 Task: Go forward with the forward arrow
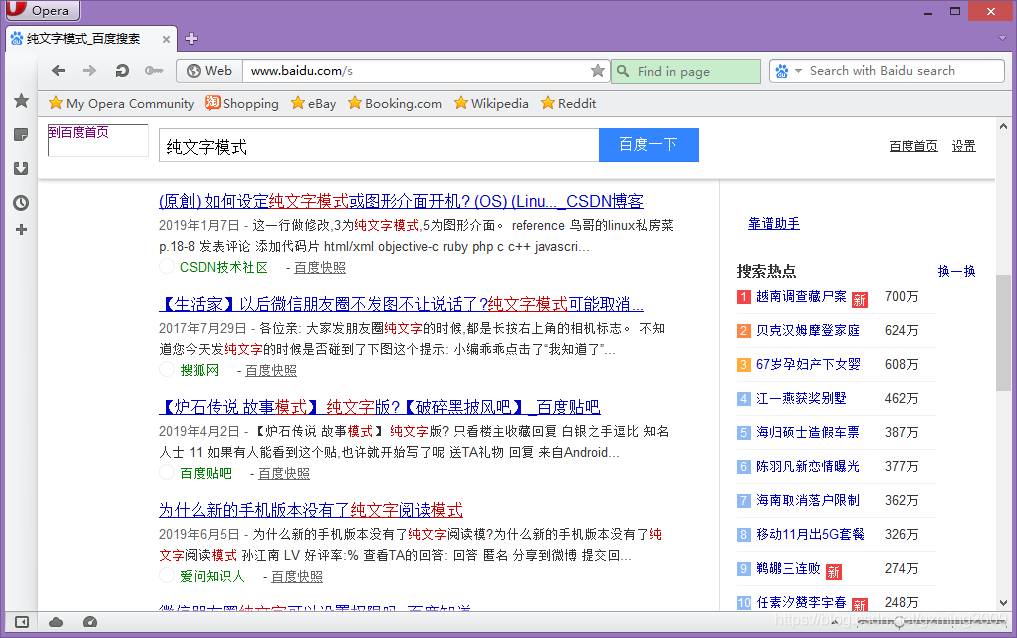(90, 71)
